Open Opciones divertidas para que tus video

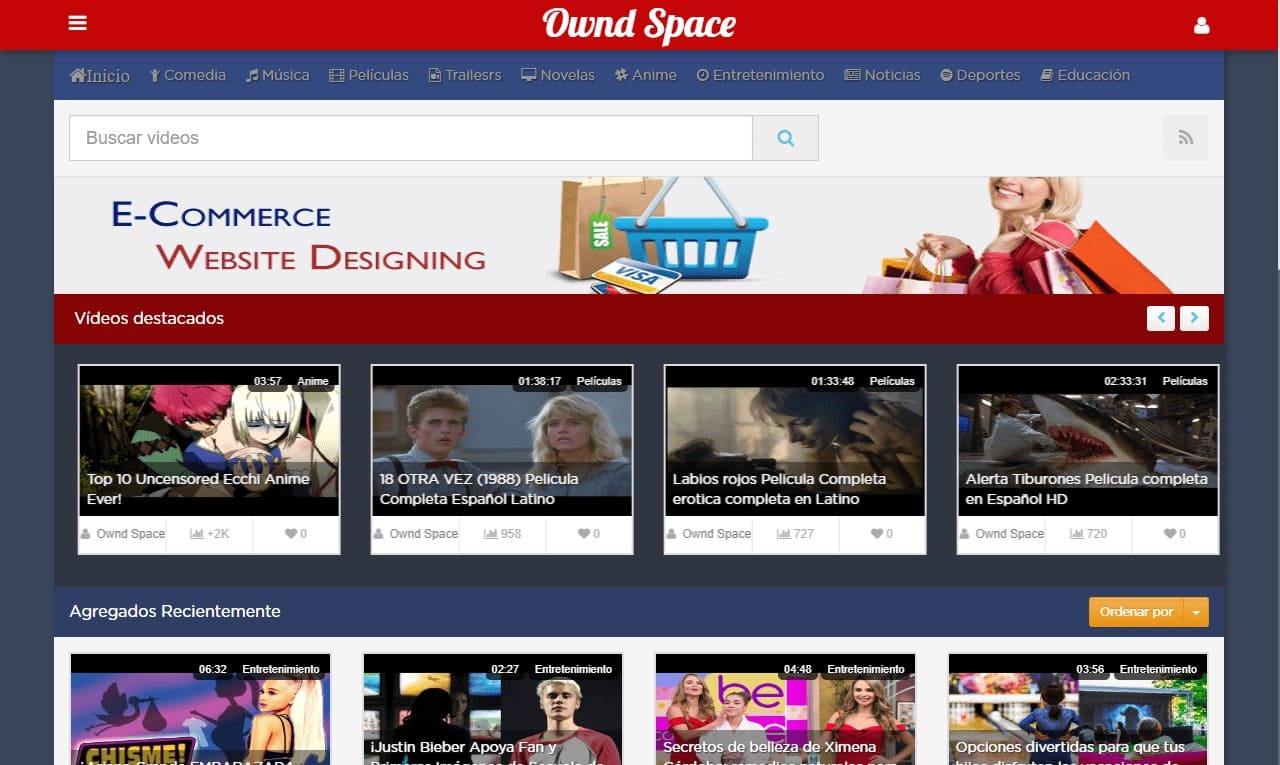(x=1078, y=710)
